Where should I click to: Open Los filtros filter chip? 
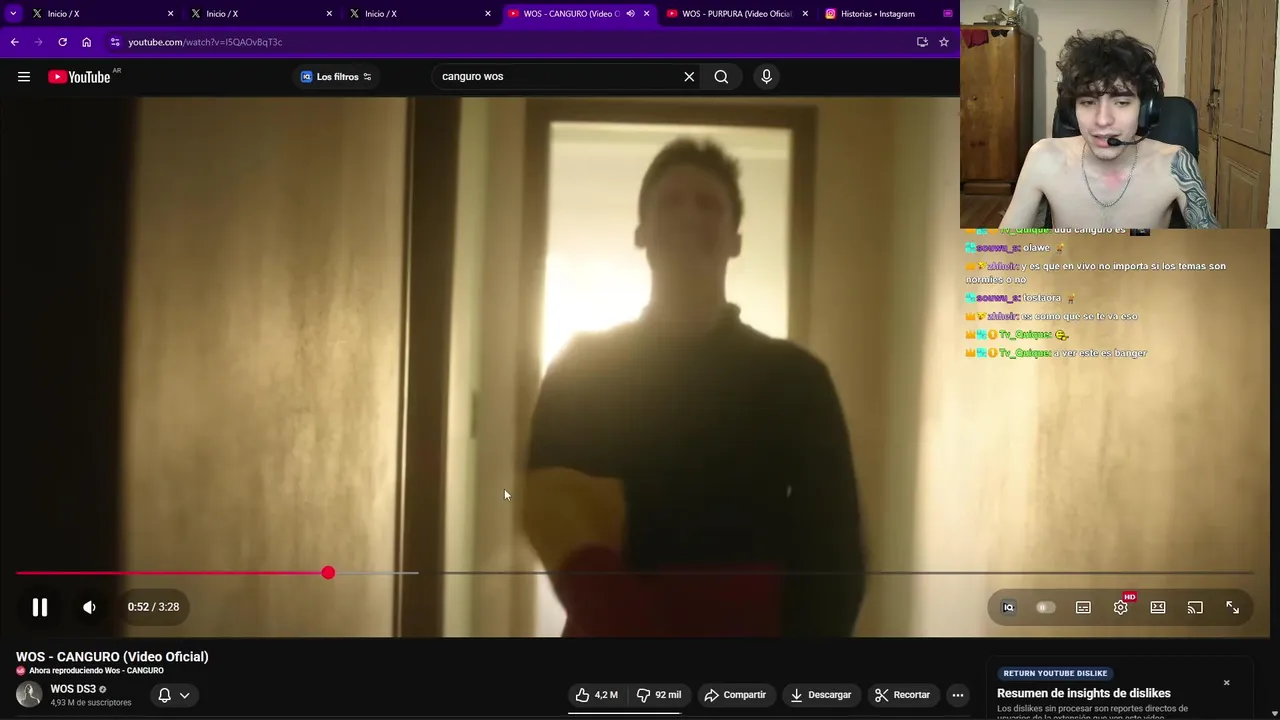tap(336, 77)
